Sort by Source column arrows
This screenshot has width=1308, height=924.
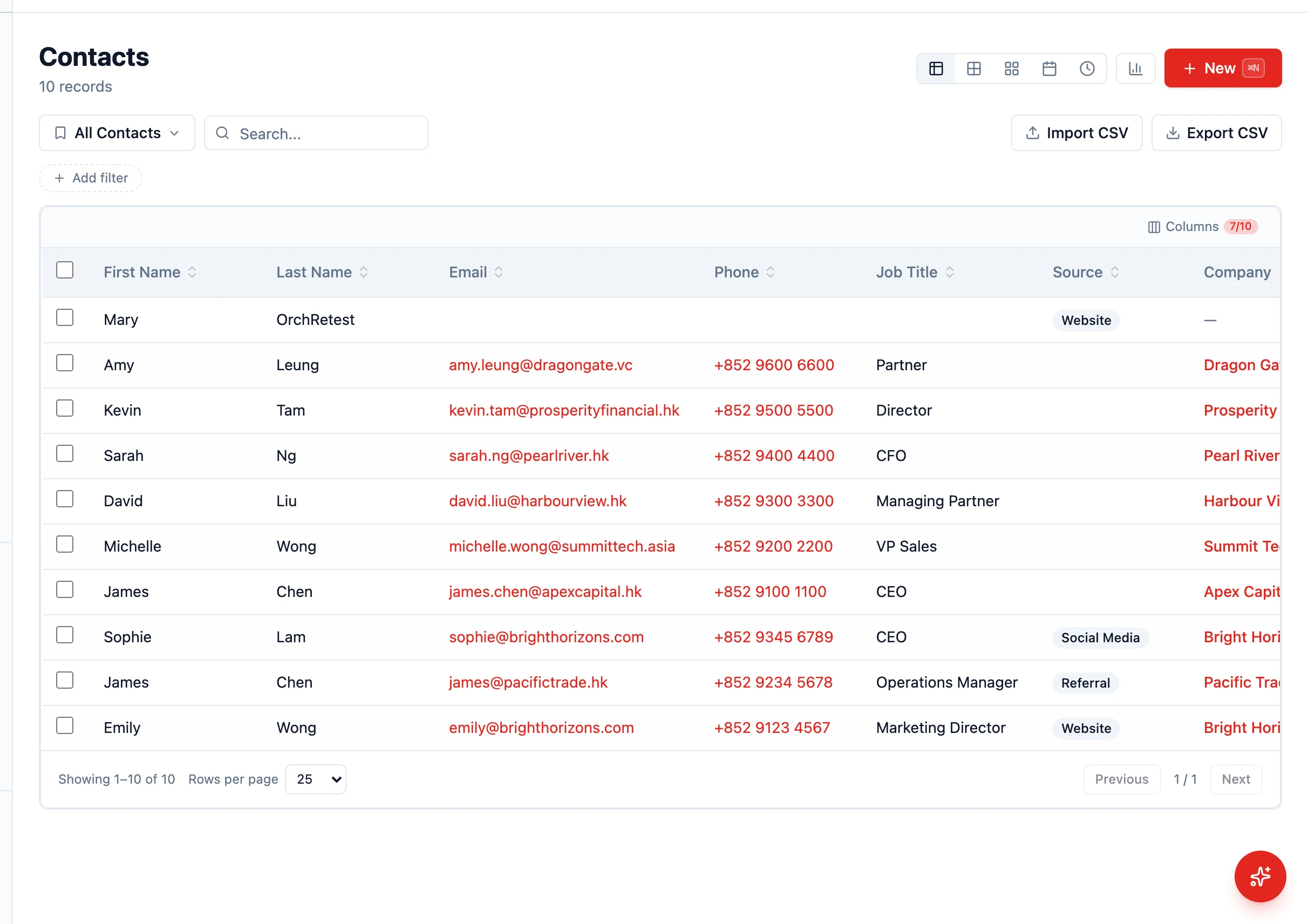1114,273
